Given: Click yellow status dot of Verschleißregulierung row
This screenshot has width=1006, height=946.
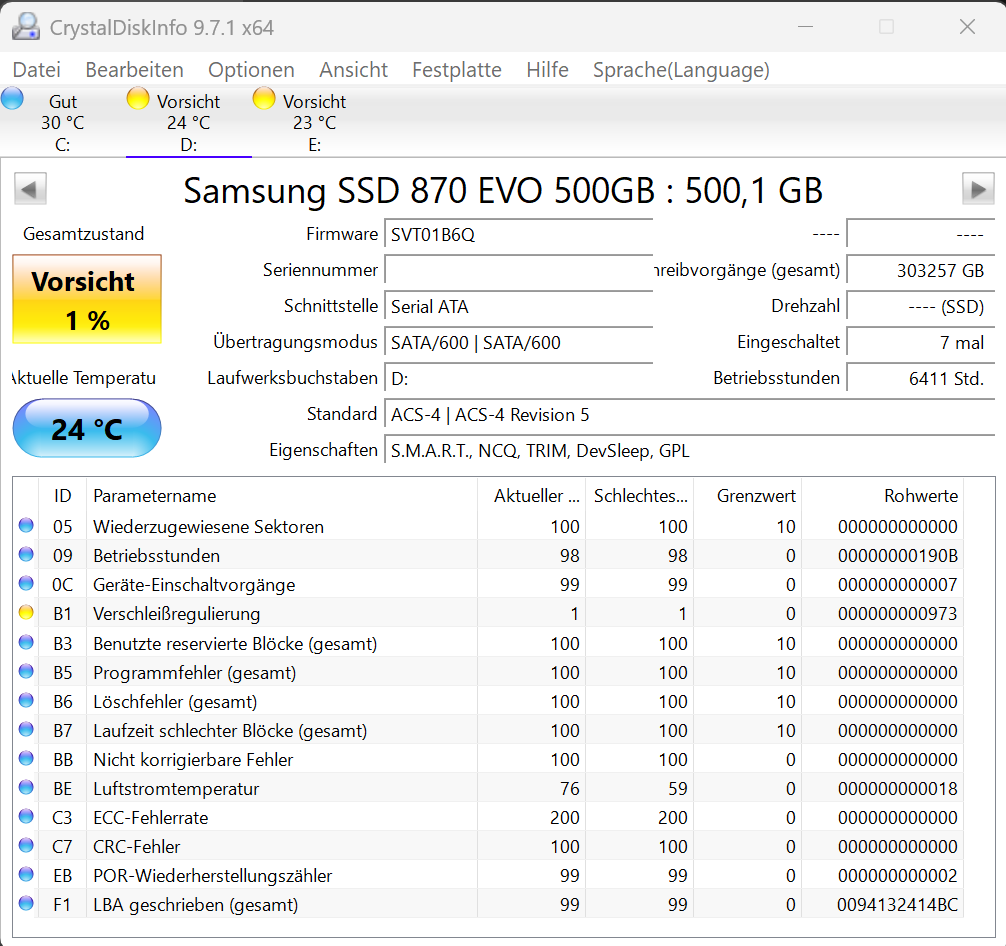Looking at the screenshot, I should tap(26, 612).
